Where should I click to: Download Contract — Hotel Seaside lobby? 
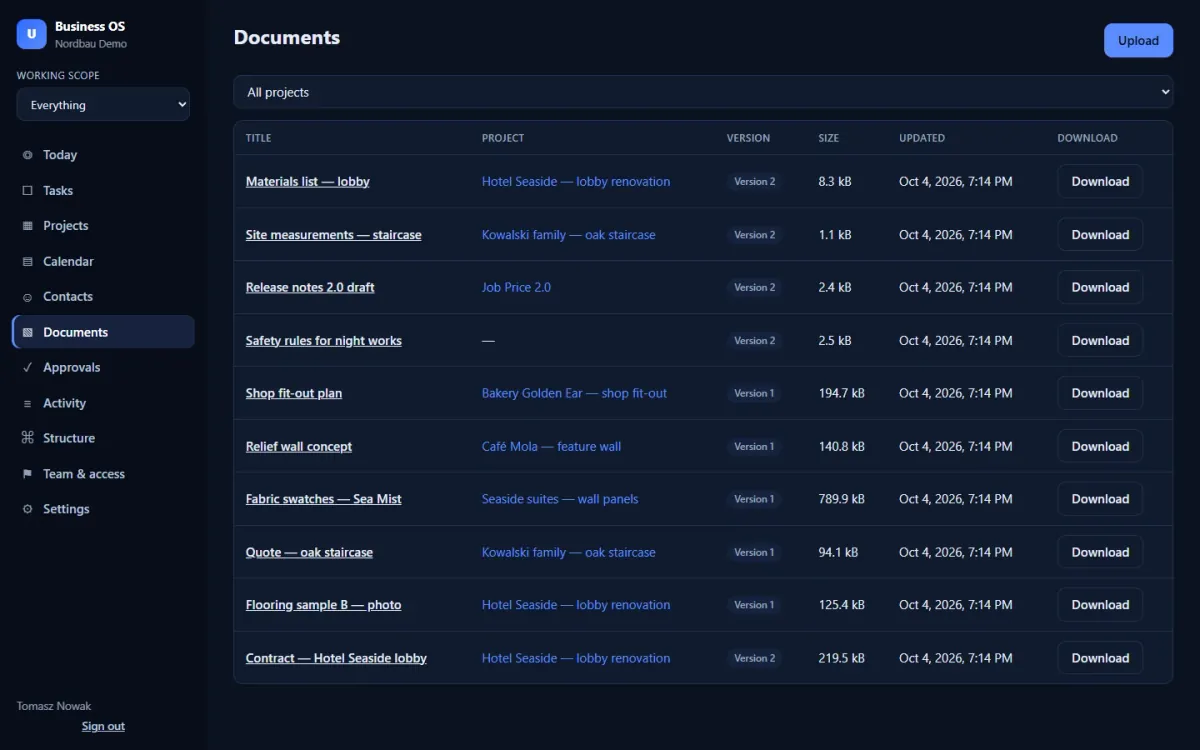(x=1100, y=658)
